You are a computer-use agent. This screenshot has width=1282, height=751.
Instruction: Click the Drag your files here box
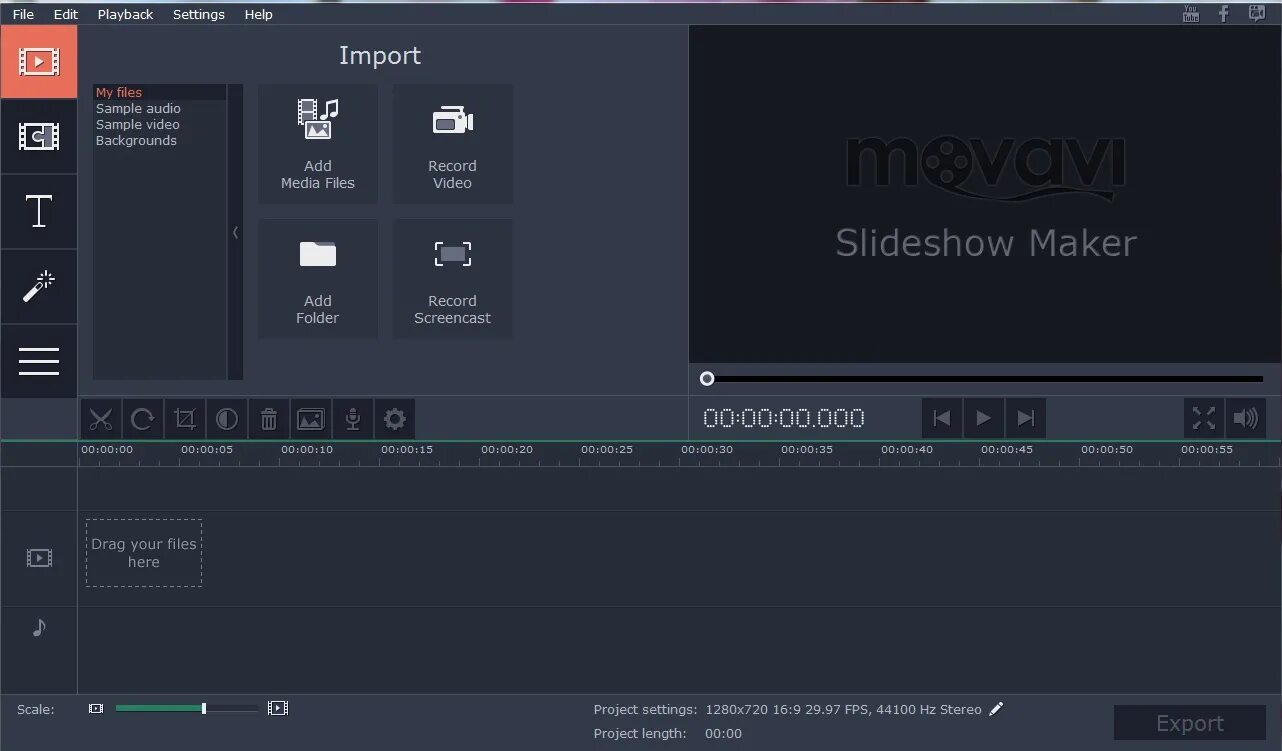[x=144, y=553]
